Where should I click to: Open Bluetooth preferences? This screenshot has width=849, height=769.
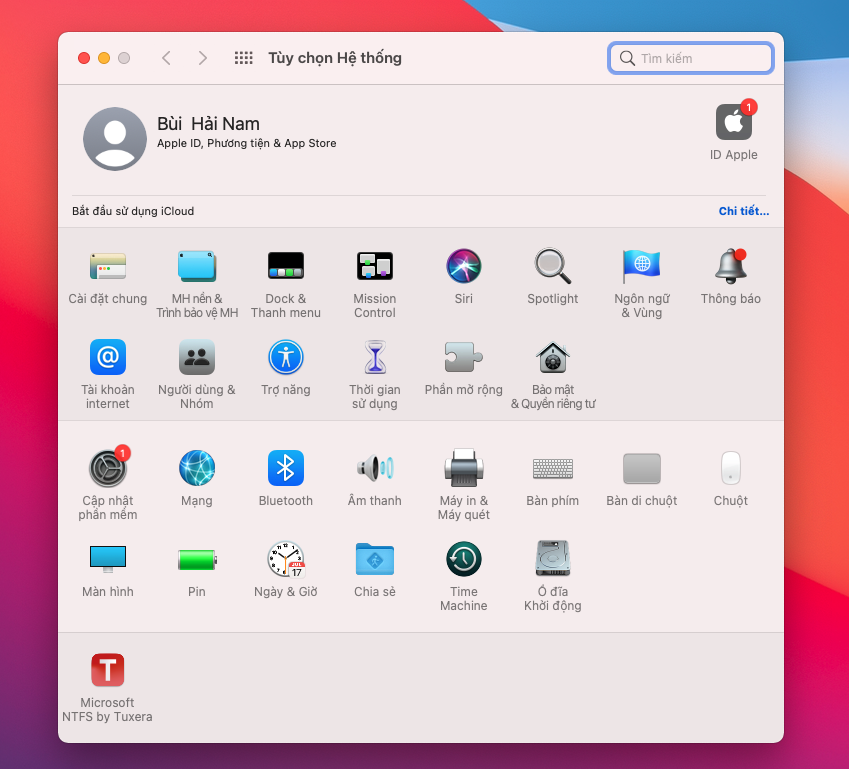tap(286, 468)
